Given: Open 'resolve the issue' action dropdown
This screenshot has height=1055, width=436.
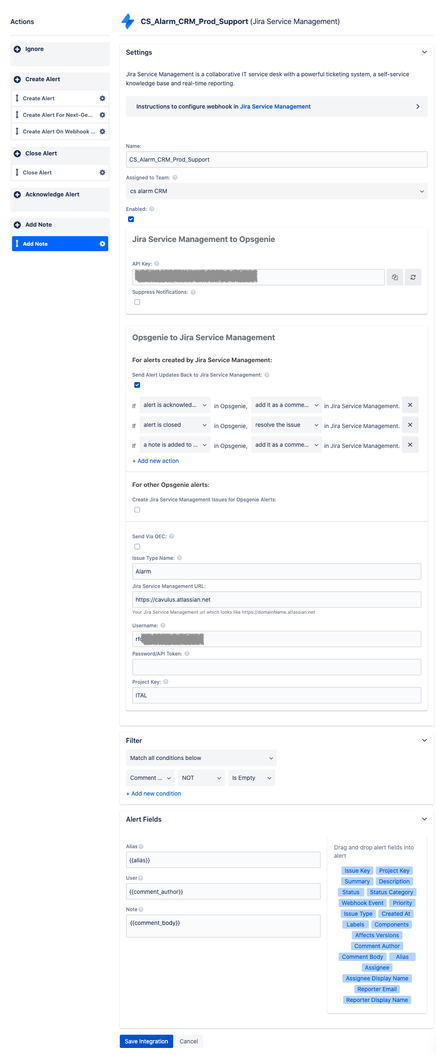Looking at the screenshot, I should [x=286, y=425].
